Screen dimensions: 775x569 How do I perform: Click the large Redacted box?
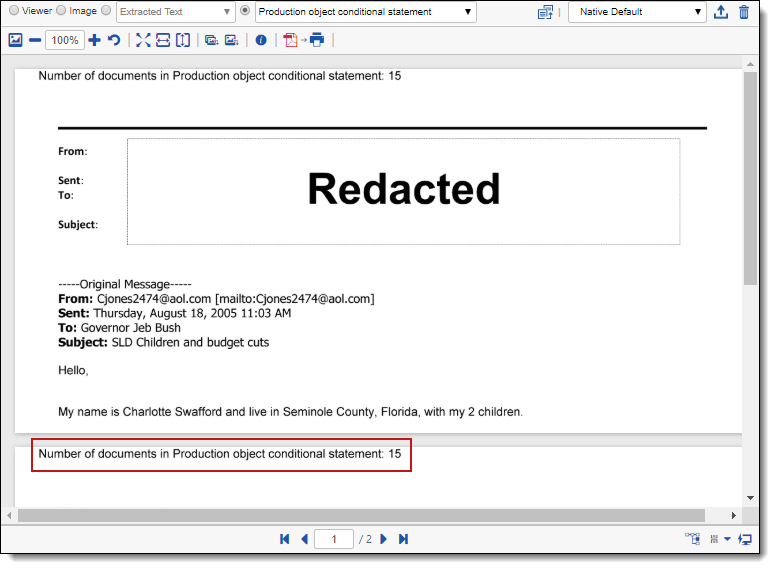click(403, 191)
